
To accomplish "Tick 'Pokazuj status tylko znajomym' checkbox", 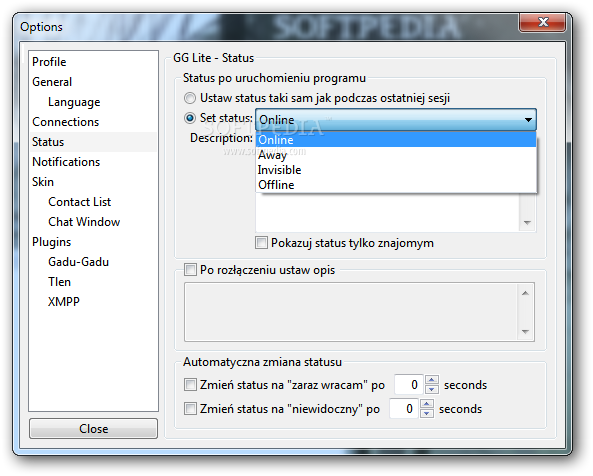I will tap(261, 243).
